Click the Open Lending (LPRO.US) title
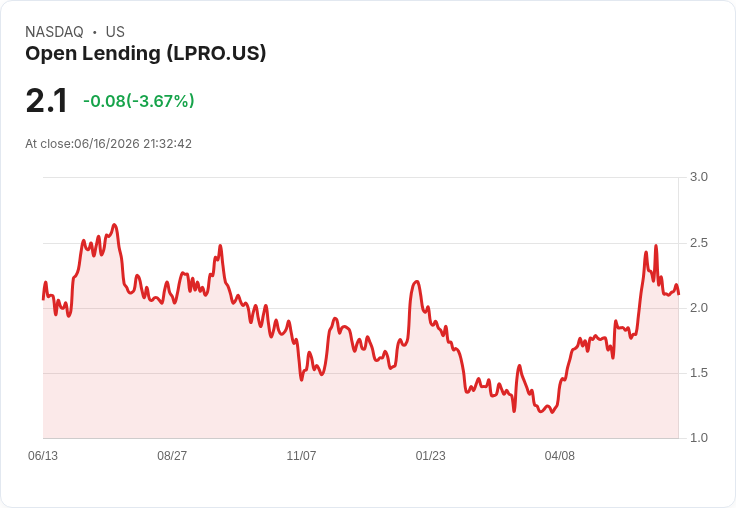 [146, 54]
